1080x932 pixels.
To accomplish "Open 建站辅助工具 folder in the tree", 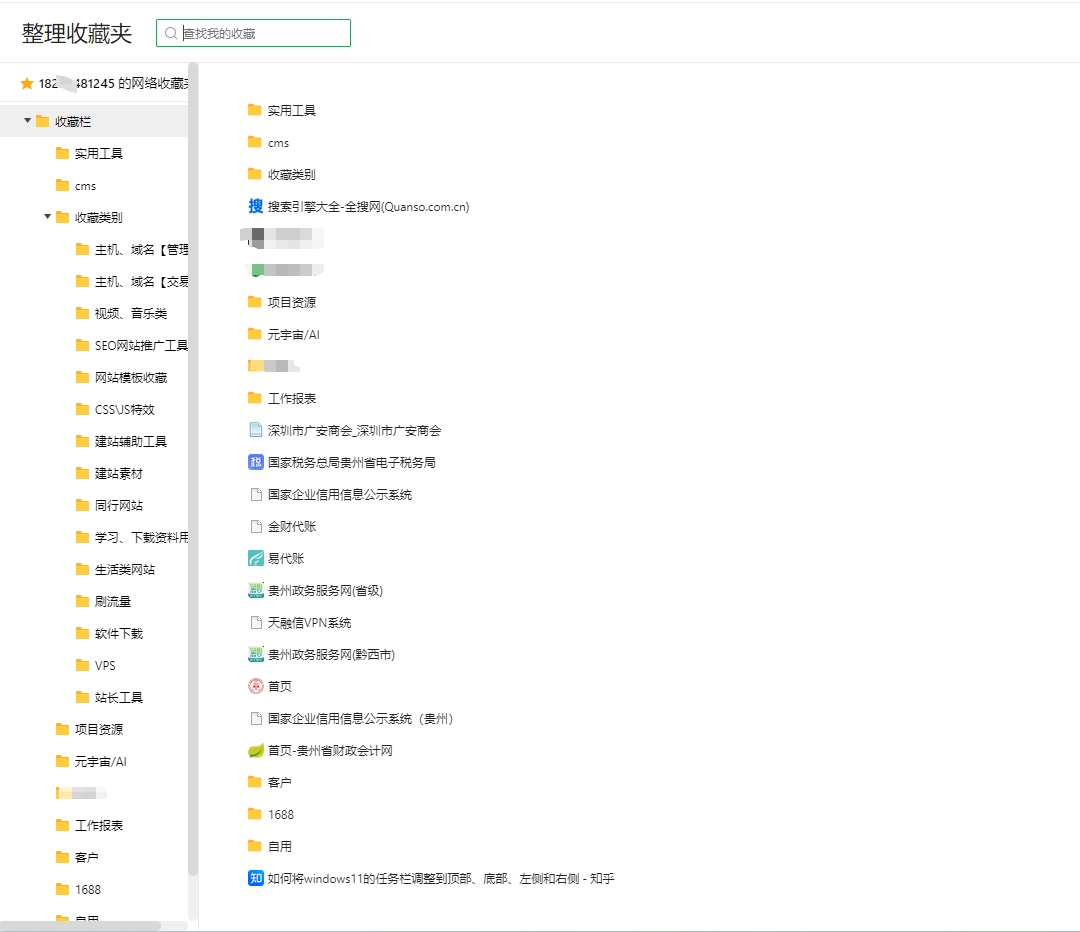I will click(131, 441).
